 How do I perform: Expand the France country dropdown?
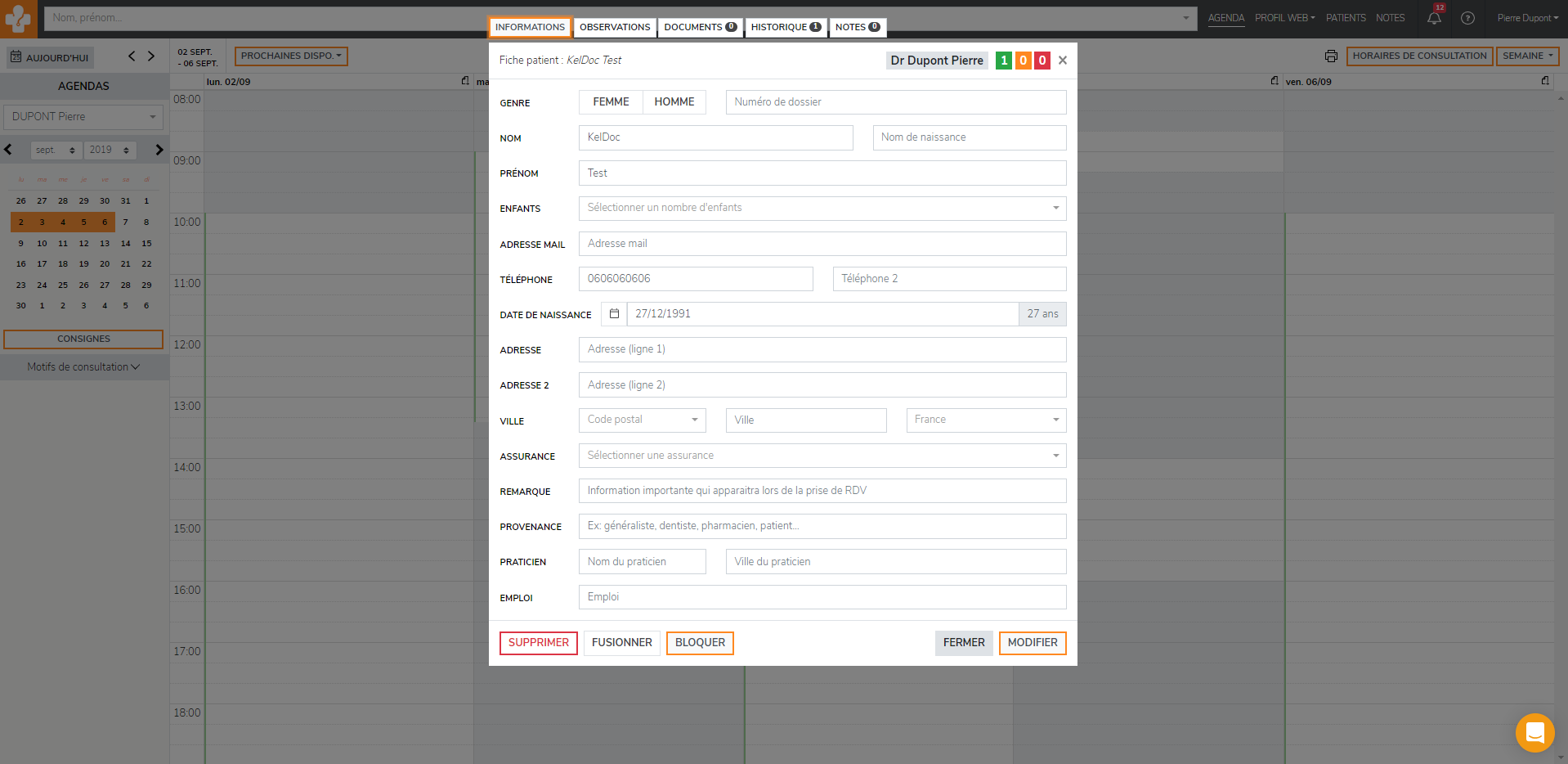pyautogui.click(x=986, y=420)
